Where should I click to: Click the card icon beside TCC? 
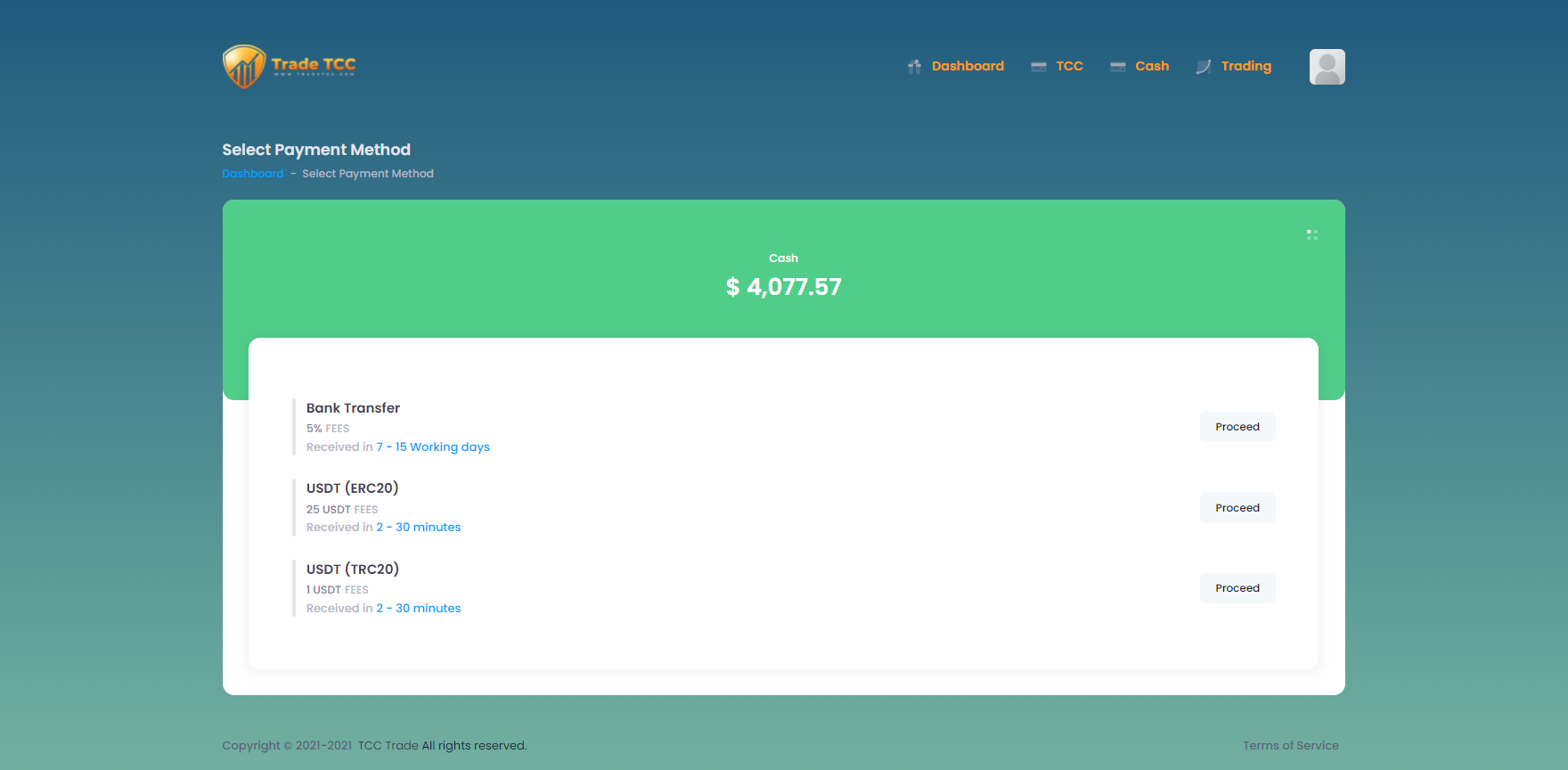(1039, 67)
